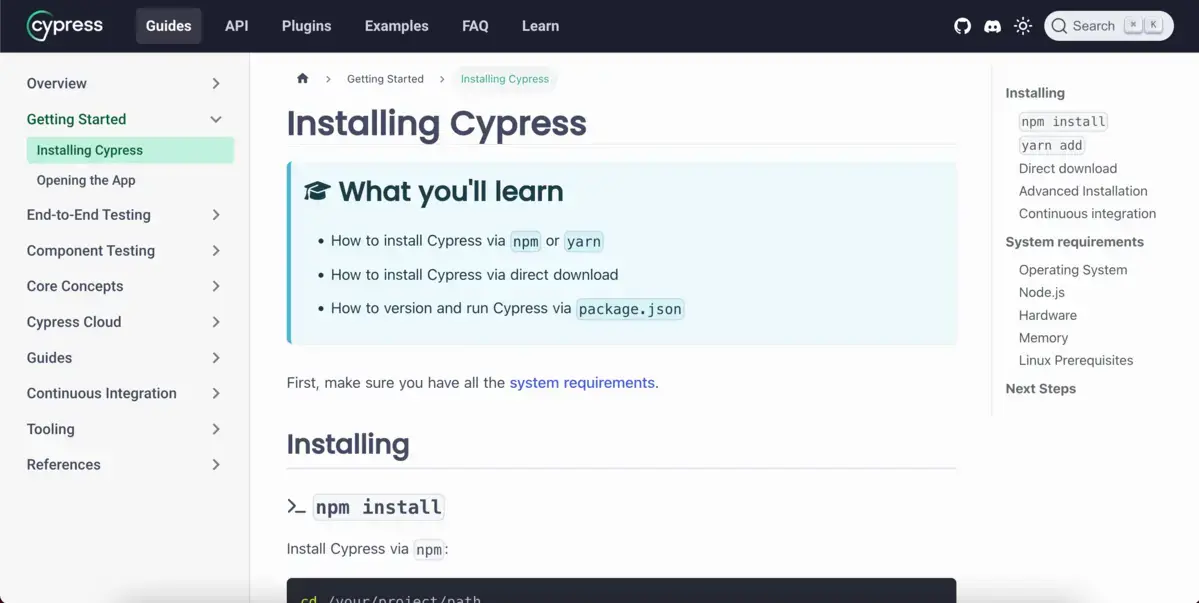Jump to Continuous integration in contents
The image size is (1199, 603).
tap(1087, 213)
